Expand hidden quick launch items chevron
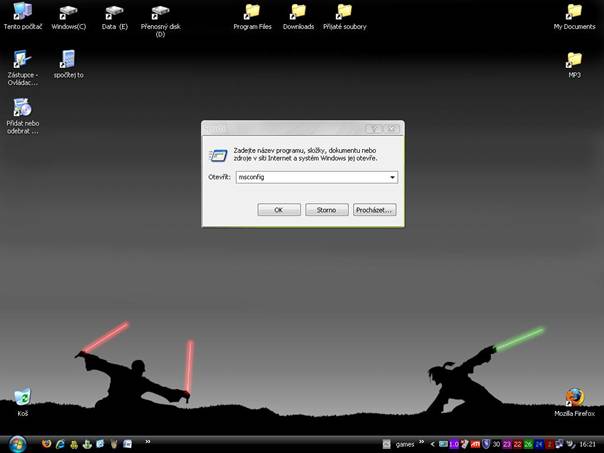The height and width of the screenshot is (453, 604). click(148, 442)
